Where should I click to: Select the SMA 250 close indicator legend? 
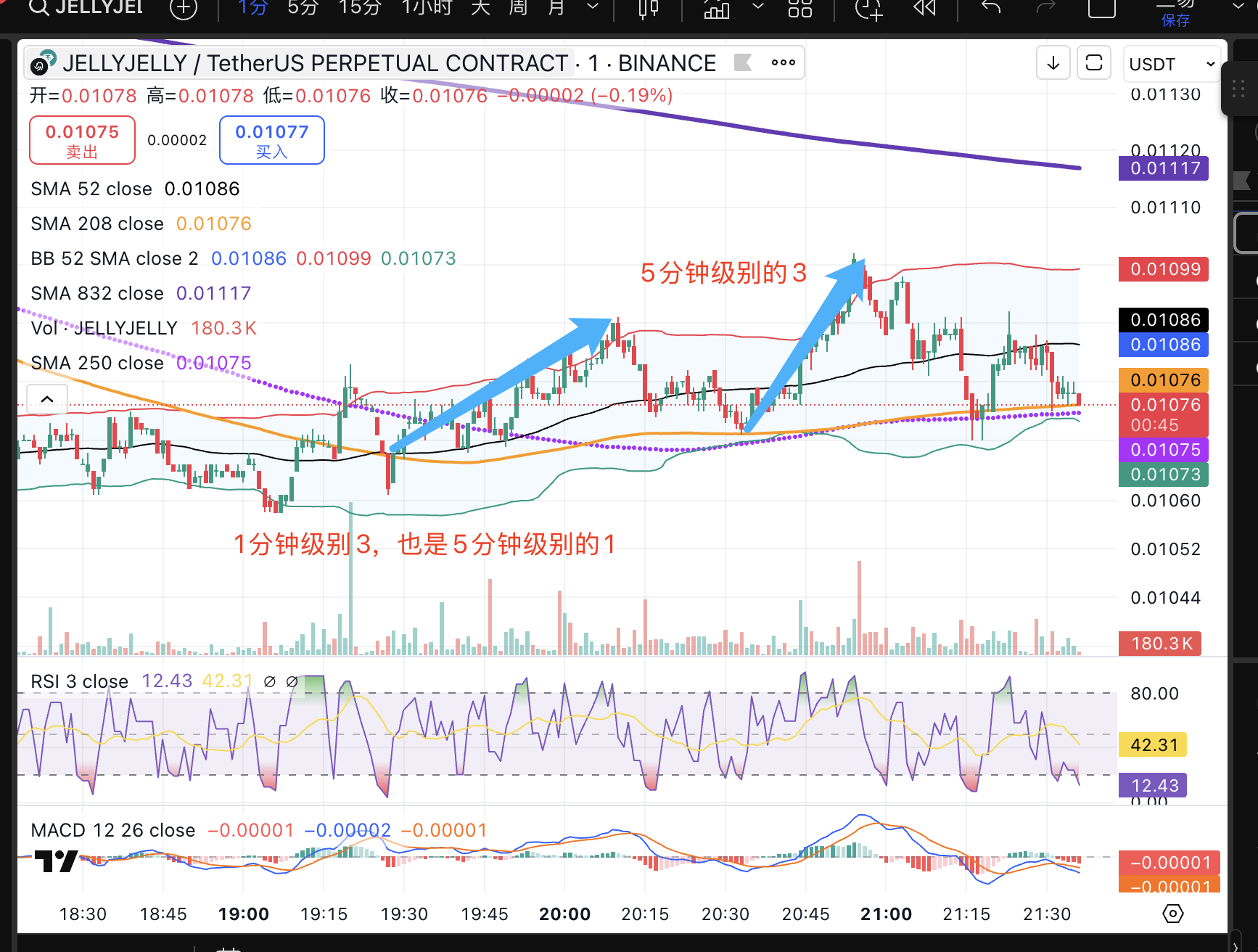(x=97, y=363)
